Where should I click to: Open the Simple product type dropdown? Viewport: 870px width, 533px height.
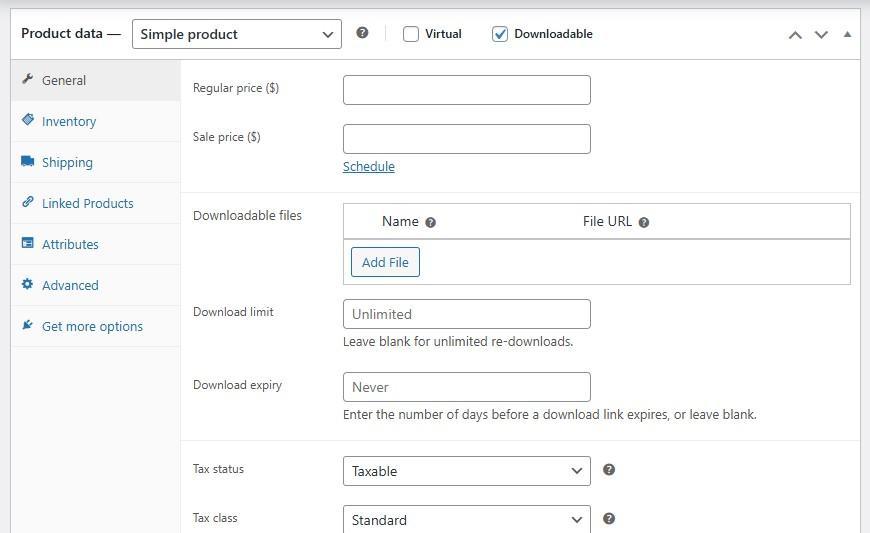click(237, 34)
